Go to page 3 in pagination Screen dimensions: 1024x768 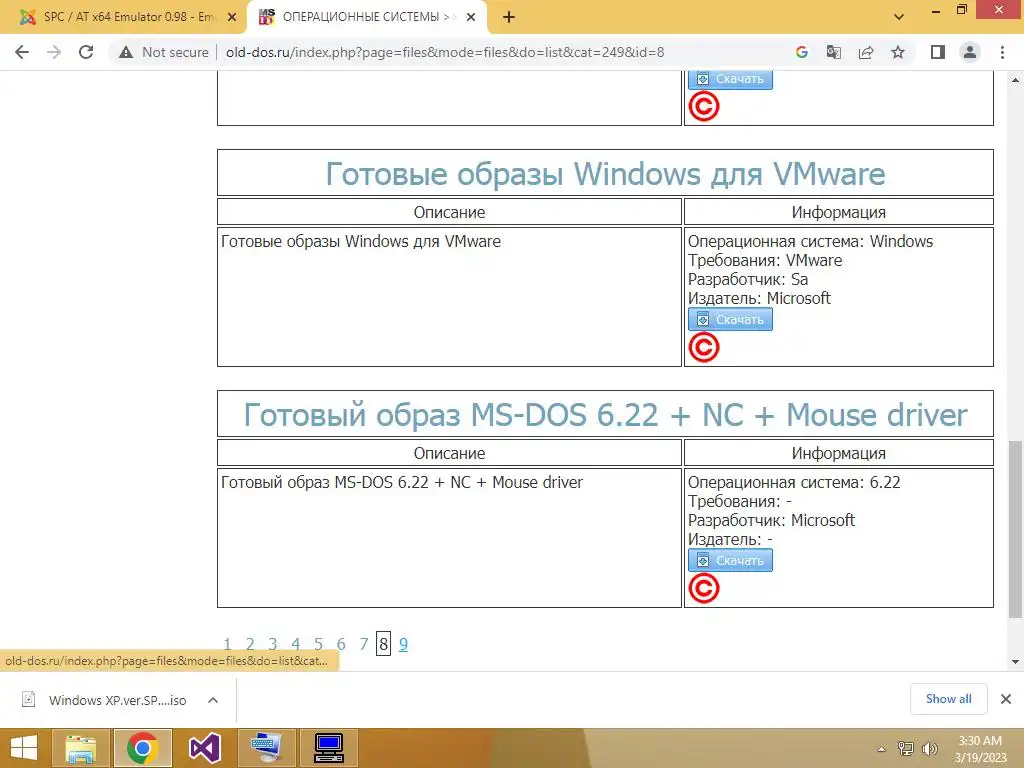click(273, 645)
